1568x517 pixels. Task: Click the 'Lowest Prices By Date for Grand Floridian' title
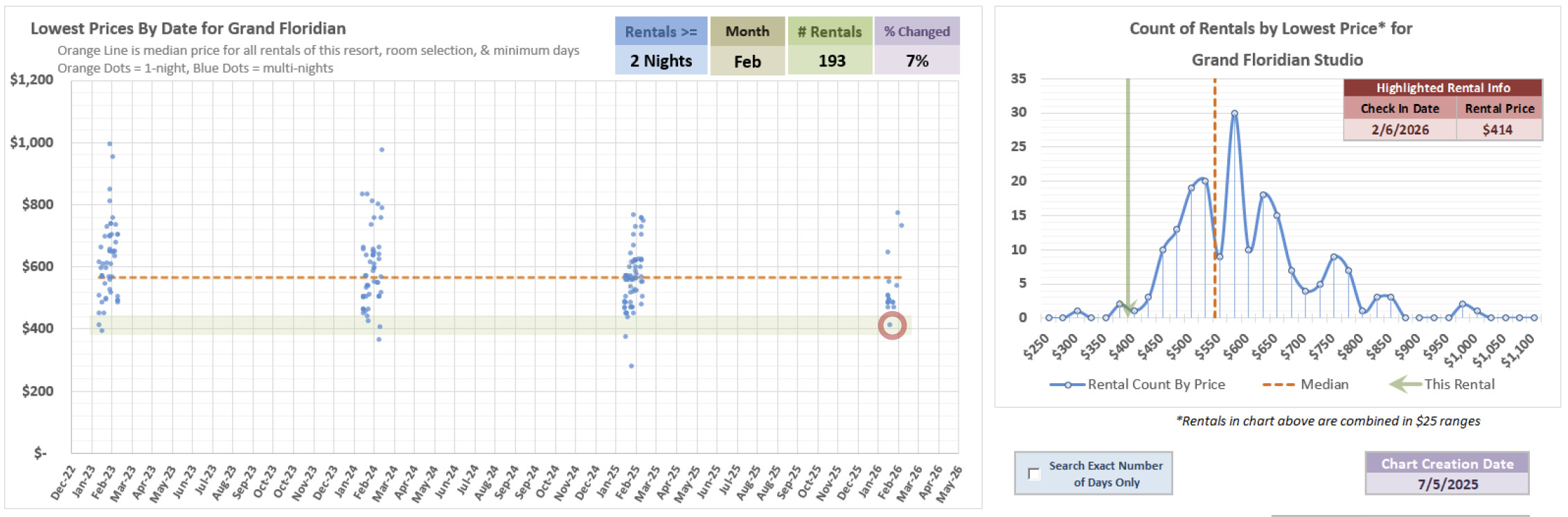pos(188,28)
